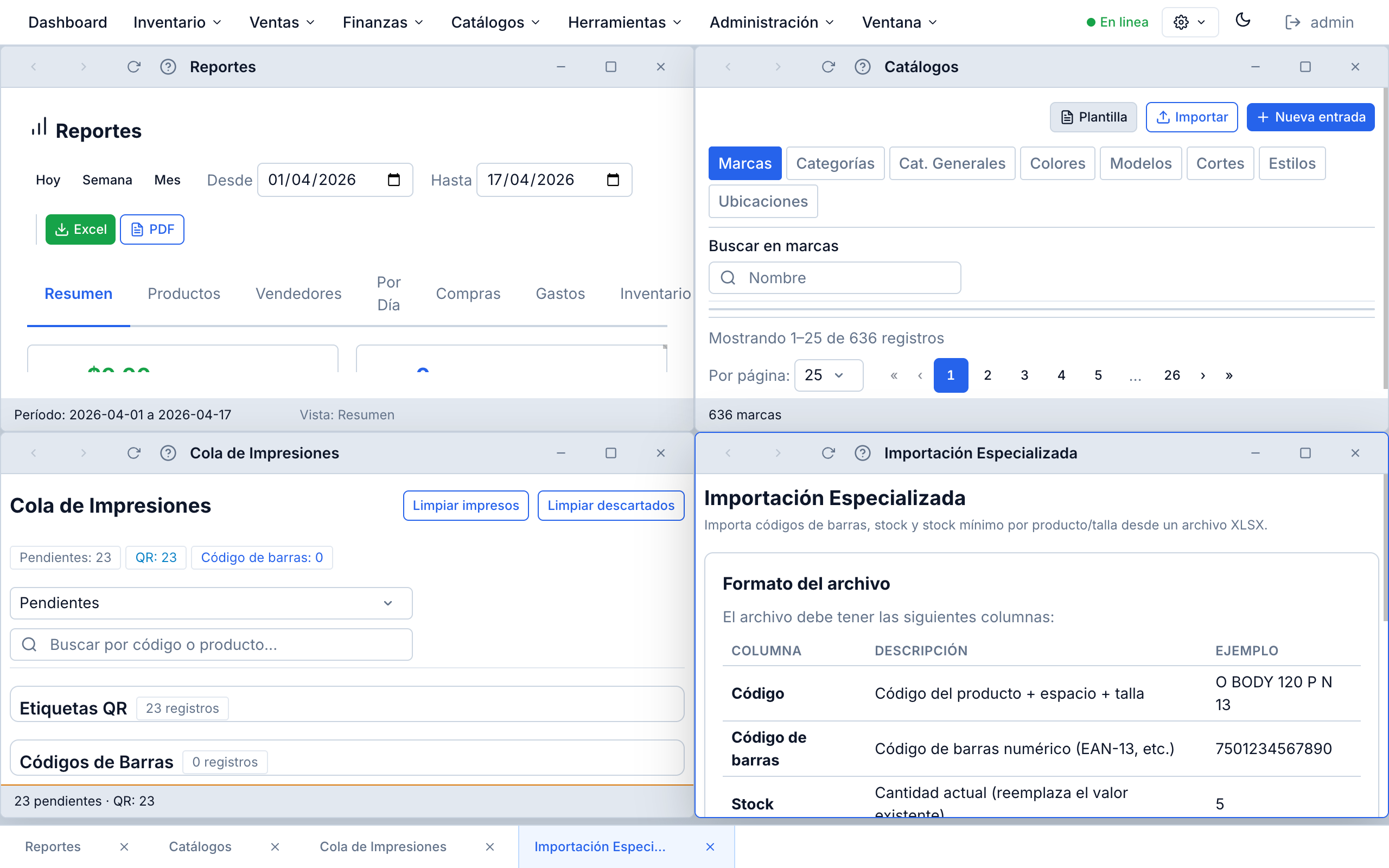1389x868 pixels.
Task: Open the calendar picker for the Desde date
Action: coord(394,180)
